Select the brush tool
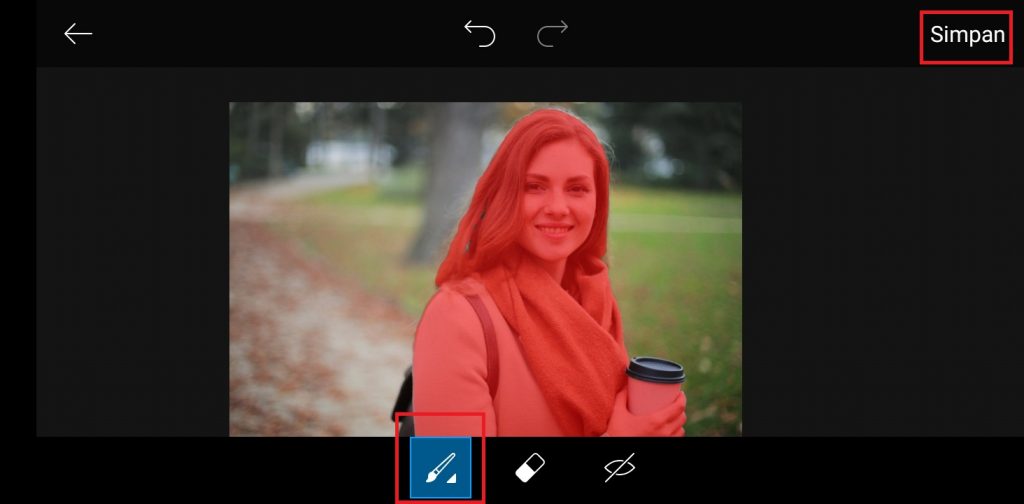1024x504 pixels. click(440, 467)
